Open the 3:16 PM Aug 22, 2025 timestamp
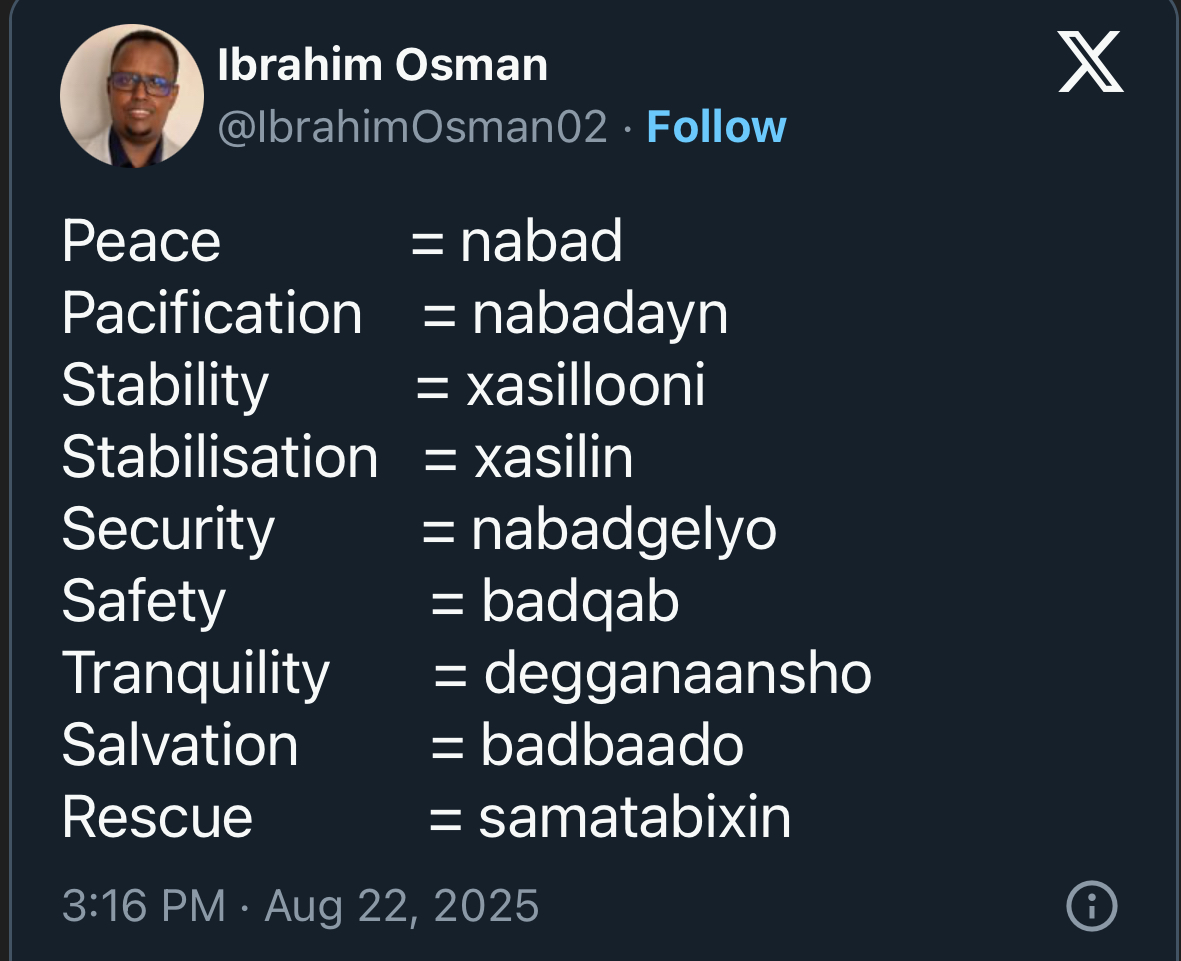Viewport: 1181px width, 961px height. click(x=301, y=905)
